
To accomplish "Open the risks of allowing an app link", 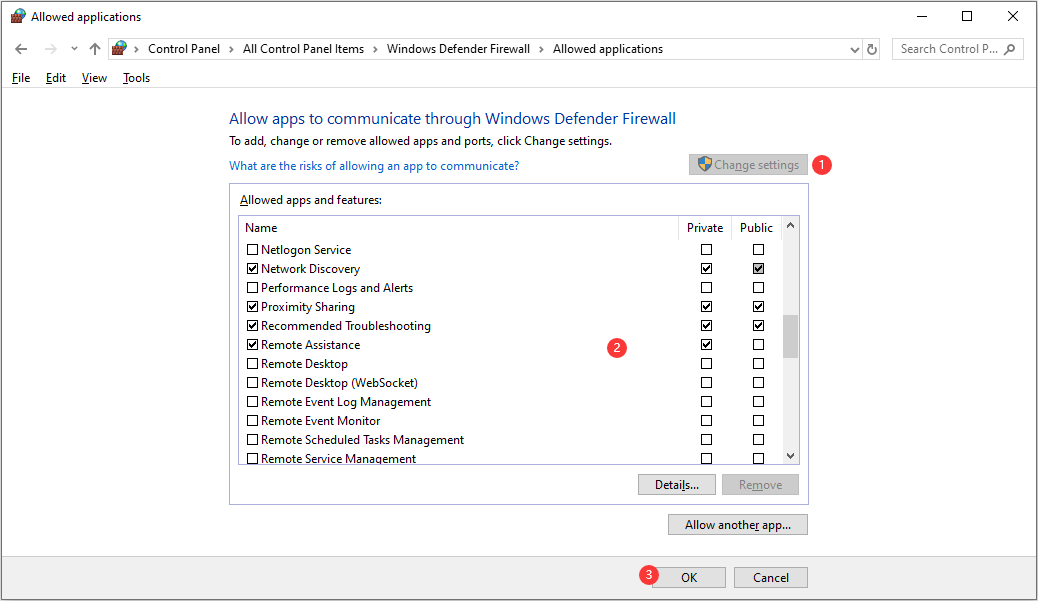I will [374, 166].
